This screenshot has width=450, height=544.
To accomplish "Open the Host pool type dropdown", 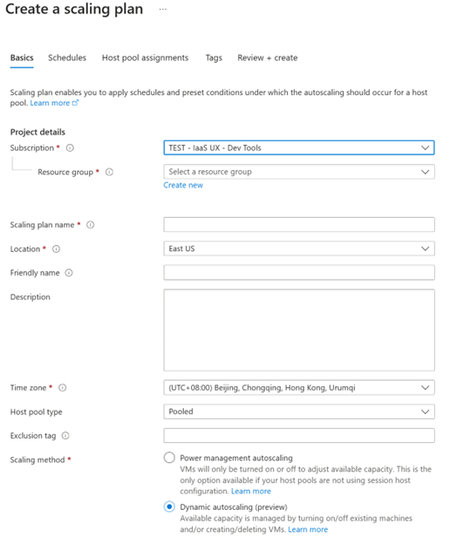I will click(299, 412).
